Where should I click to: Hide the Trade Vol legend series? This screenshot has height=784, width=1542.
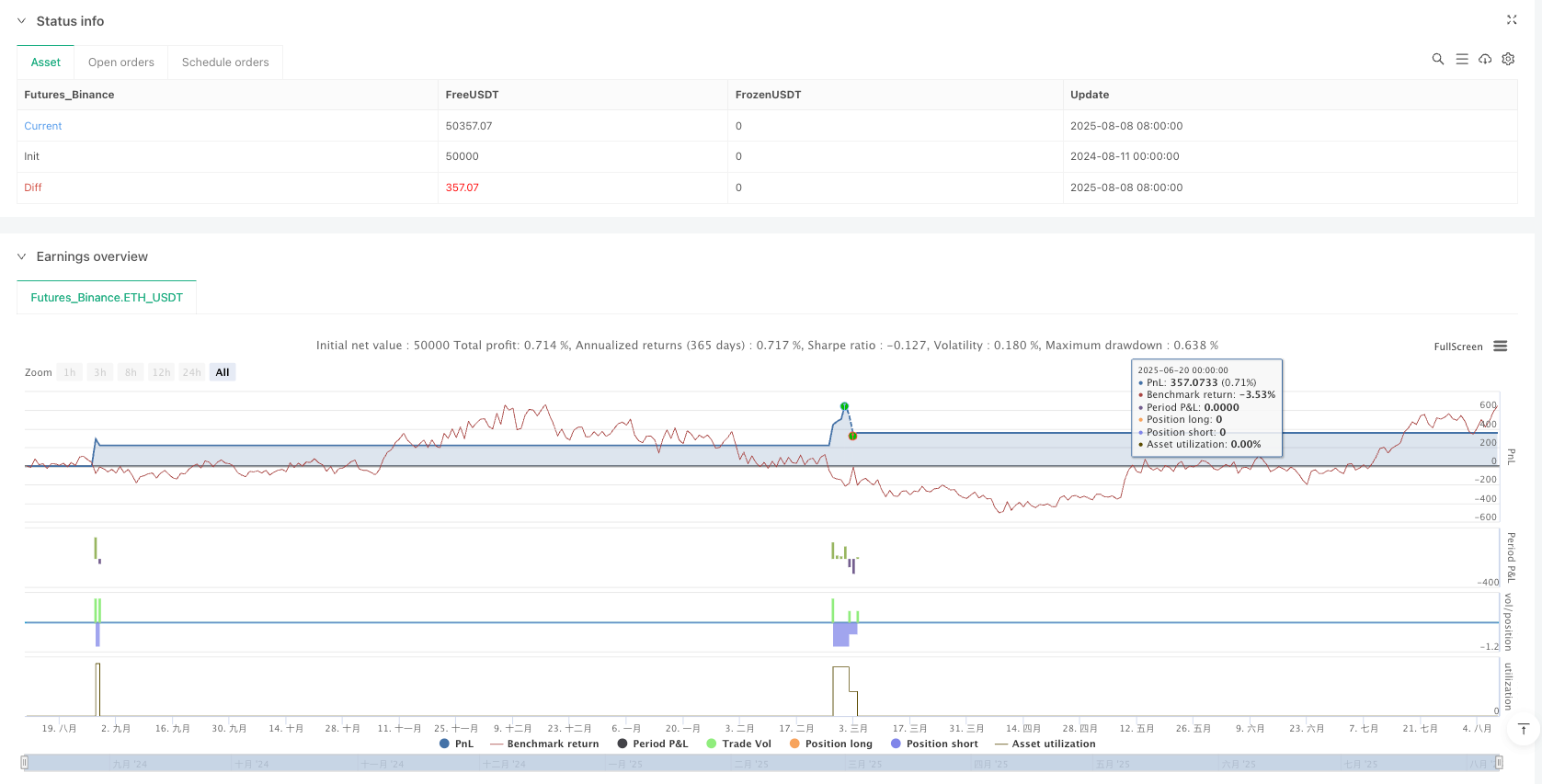click(738, 744)
